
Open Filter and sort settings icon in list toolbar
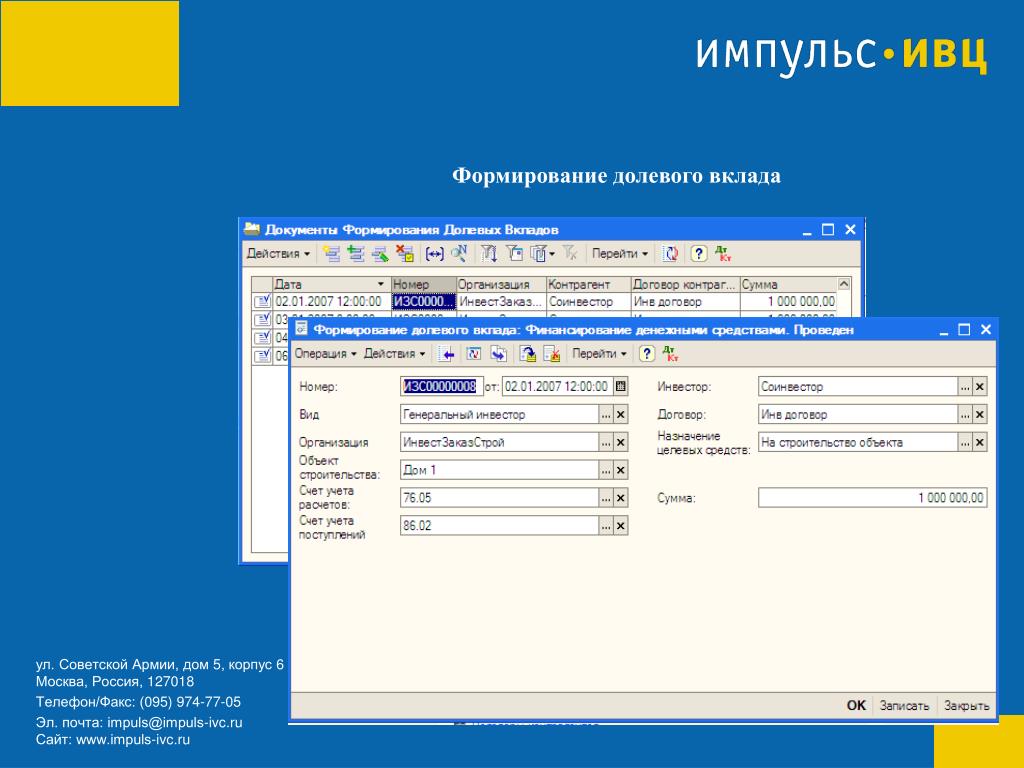click(x=490, y=253)
